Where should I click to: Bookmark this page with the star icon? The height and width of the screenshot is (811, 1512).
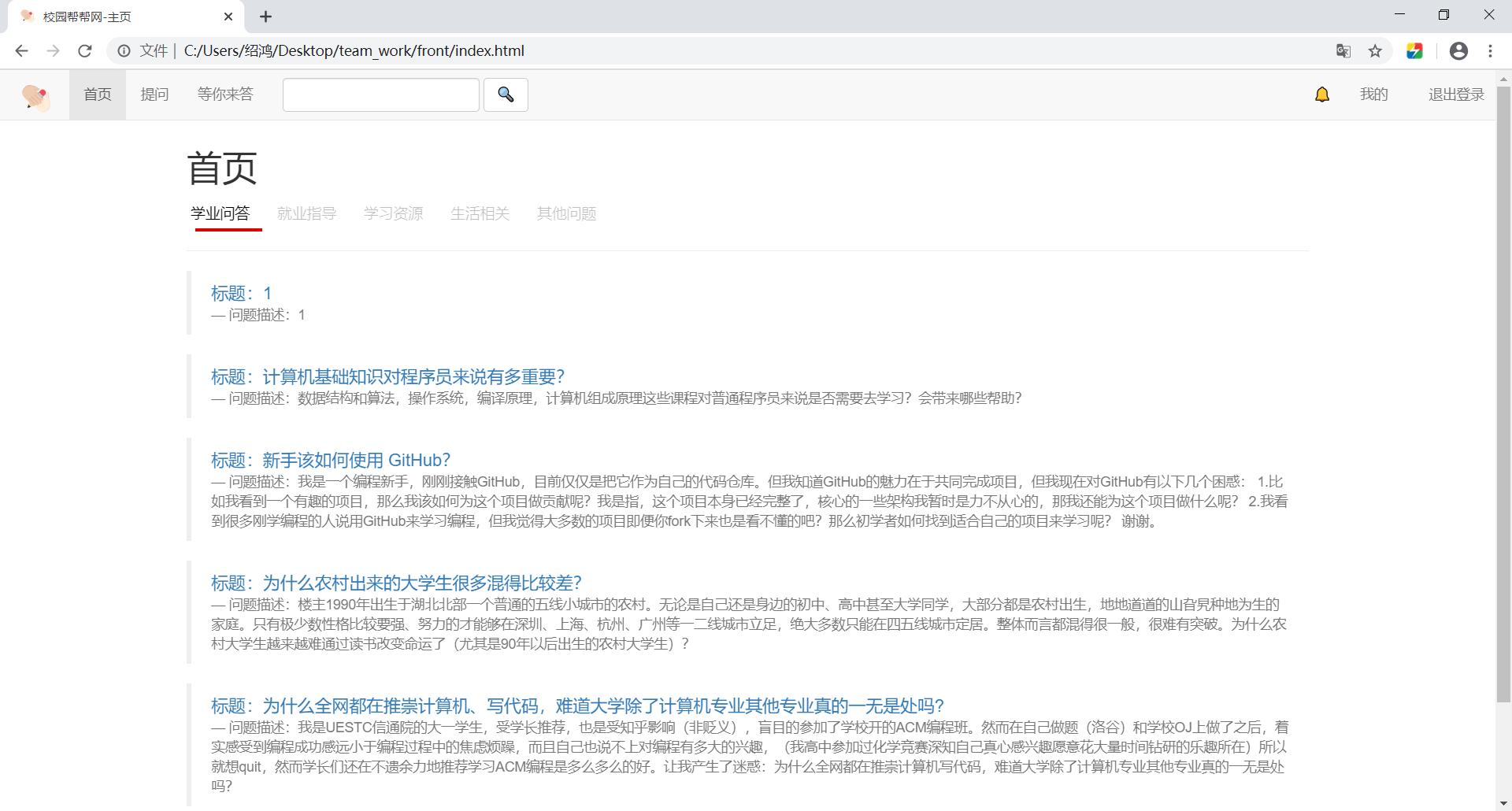point(1375,50)
